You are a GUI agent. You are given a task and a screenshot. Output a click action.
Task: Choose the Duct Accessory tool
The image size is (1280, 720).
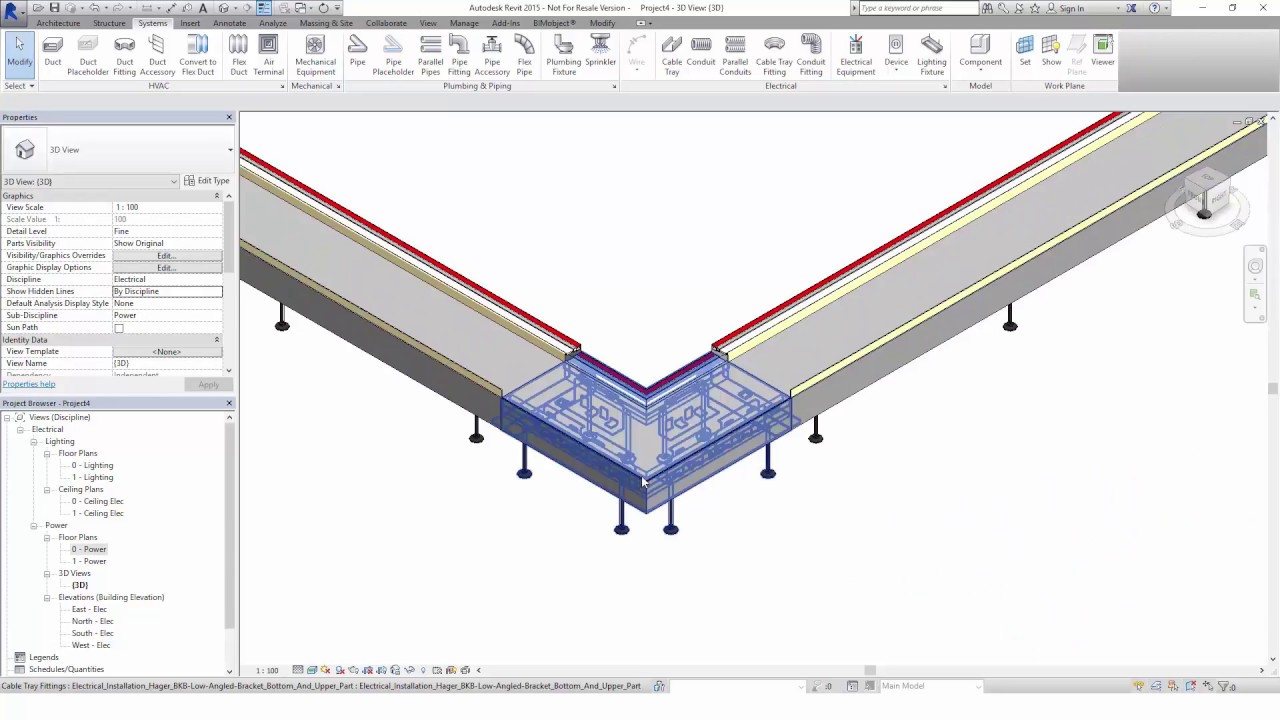tap(157, 54)
